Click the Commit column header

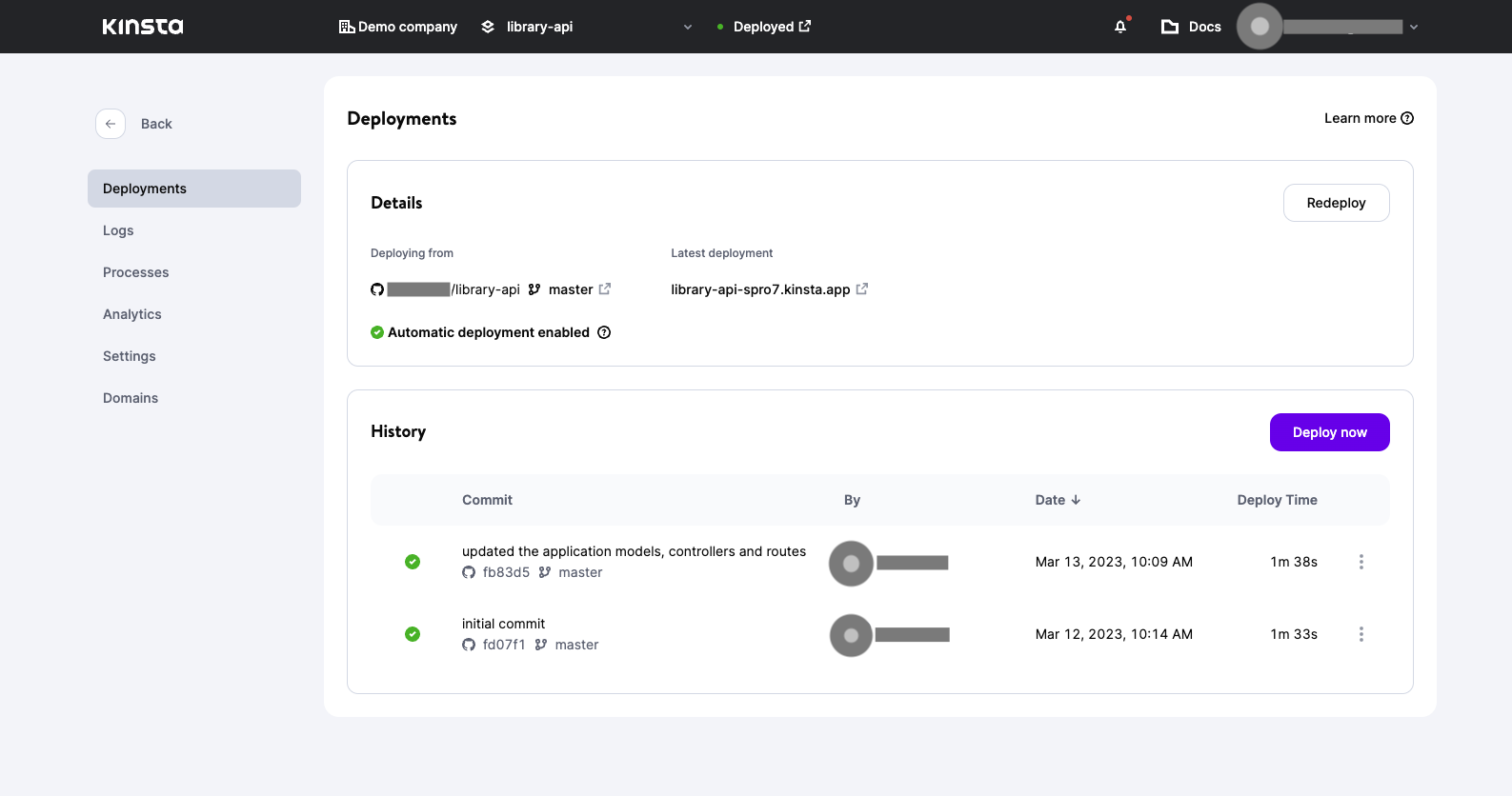point(487,500)
